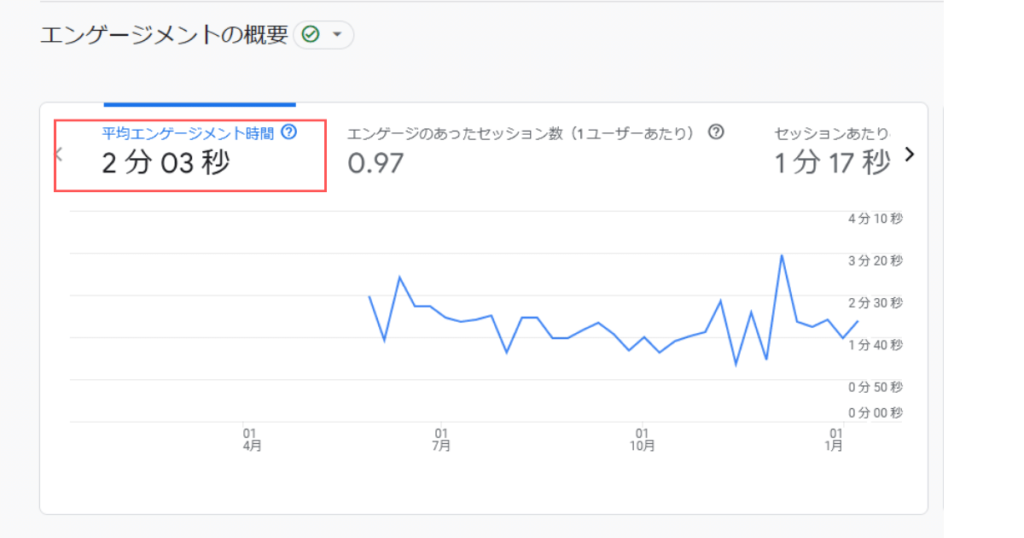Click help icon beside 平均エンゲージメント時間
The height and width of the screenshot is (538, 1024).
pyautogui.click(x=289, y=133)
